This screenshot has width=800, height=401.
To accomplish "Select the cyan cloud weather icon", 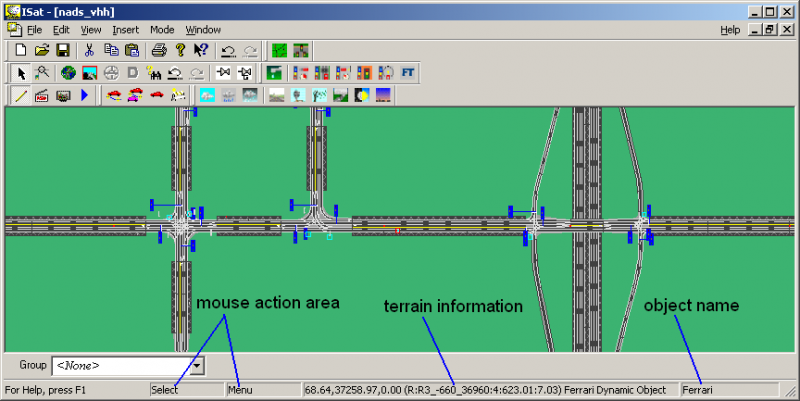I will click(x=207, y=95).
